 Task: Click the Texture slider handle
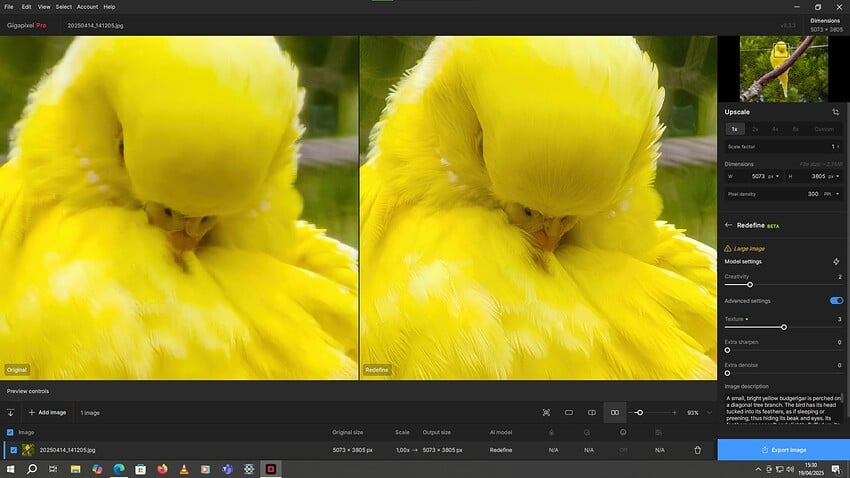(x=784, y=327)
